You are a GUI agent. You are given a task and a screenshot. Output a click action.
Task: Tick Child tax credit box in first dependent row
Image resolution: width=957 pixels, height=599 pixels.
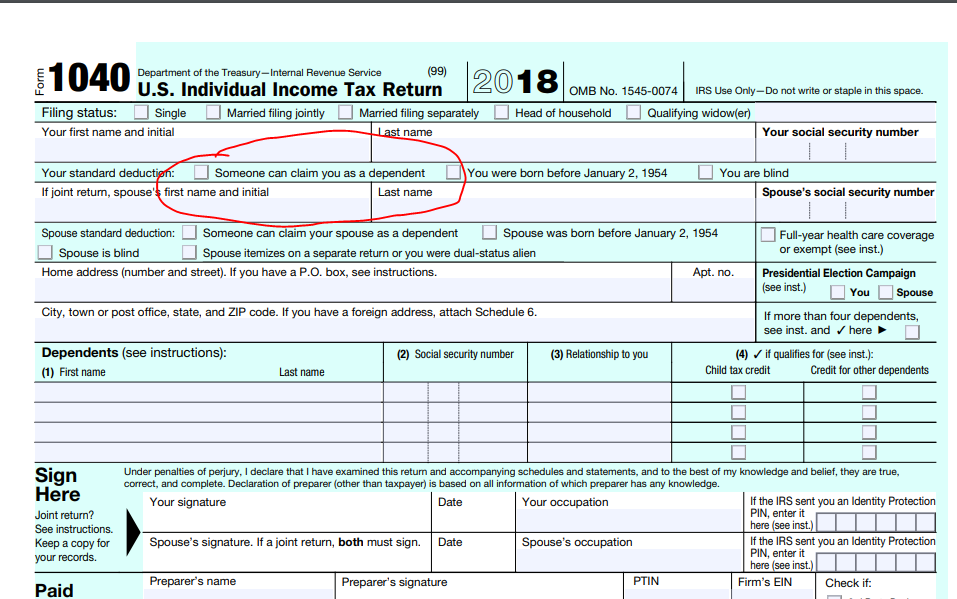[739, 392]
